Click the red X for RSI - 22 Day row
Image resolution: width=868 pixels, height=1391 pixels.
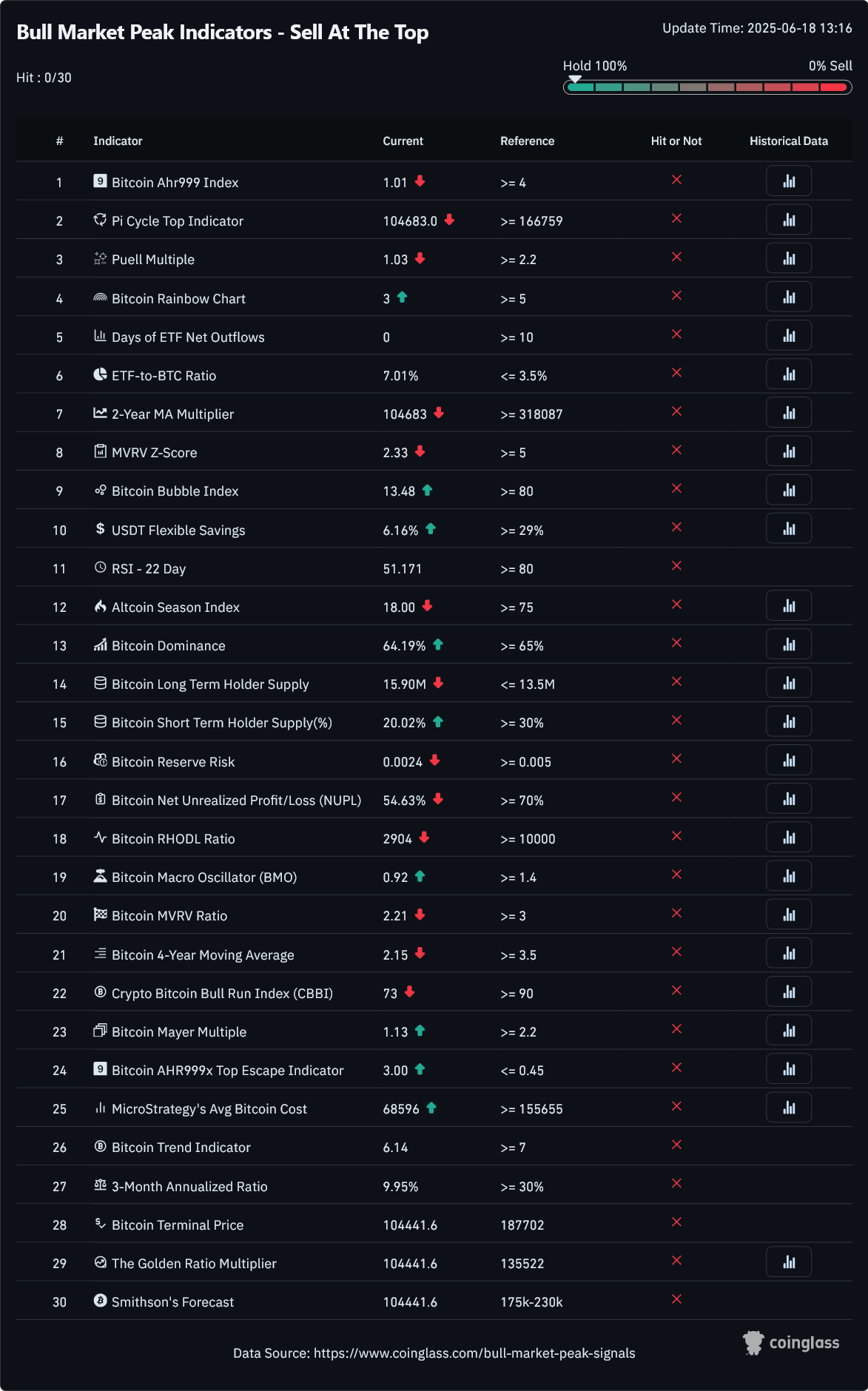676,566
